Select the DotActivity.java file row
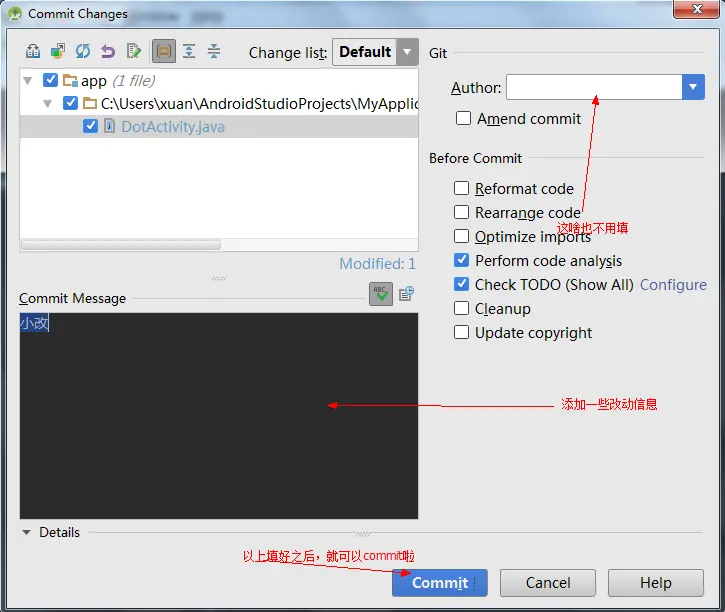The image size is (725, 612). [219, 126]
